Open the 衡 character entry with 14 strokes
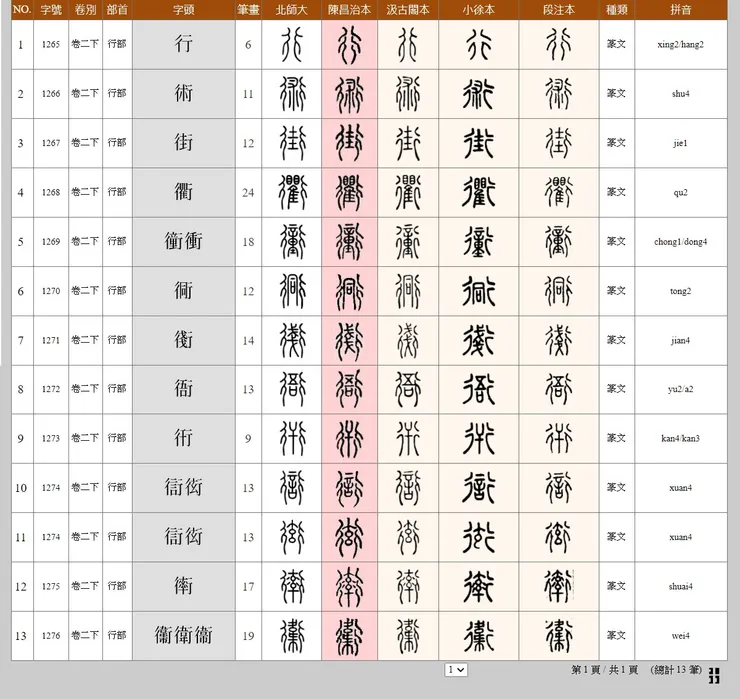Image resolution: width=740 pixels, height=699 pixels. 184,340
